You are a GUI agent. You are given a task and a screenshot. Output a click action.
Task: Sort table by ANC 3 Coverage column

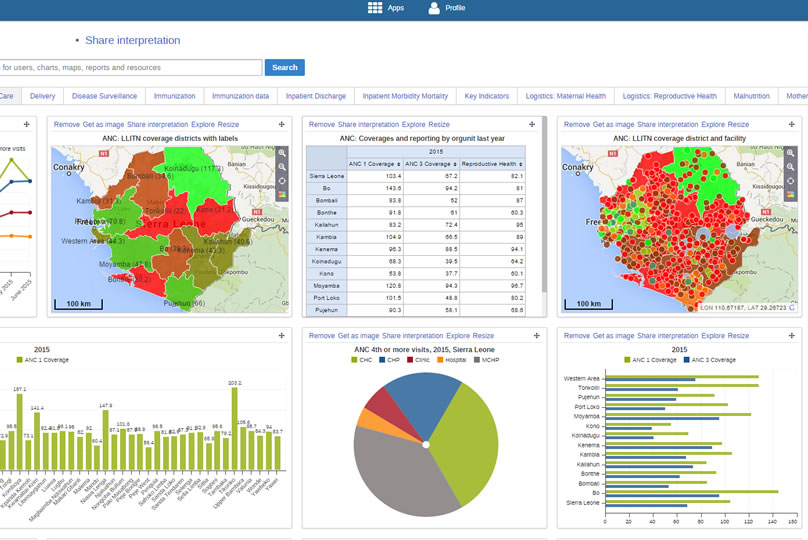[430, 163]
